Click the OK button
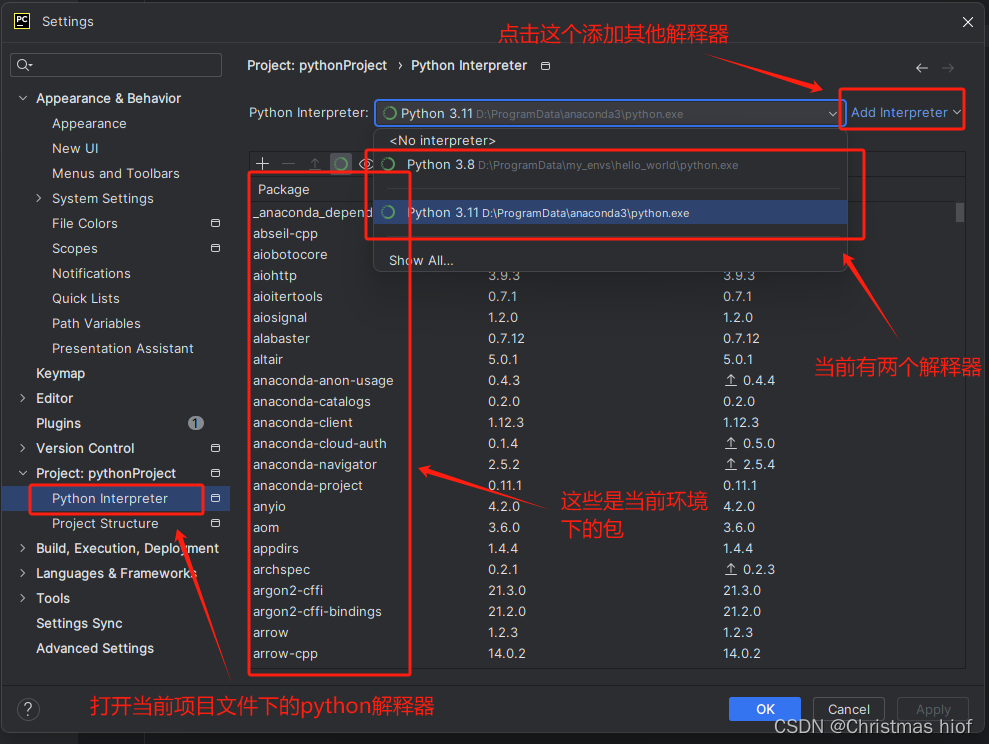 (x=764, y=709)
